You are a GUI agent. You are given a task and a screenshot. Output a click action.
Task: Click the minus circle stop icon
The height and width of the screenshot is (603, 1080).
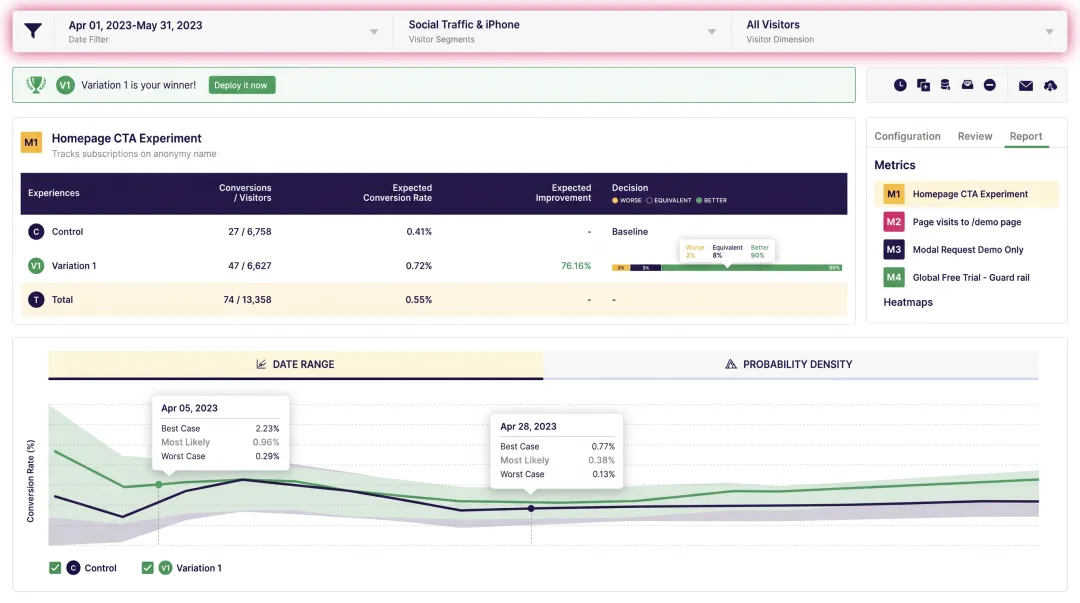989,85
